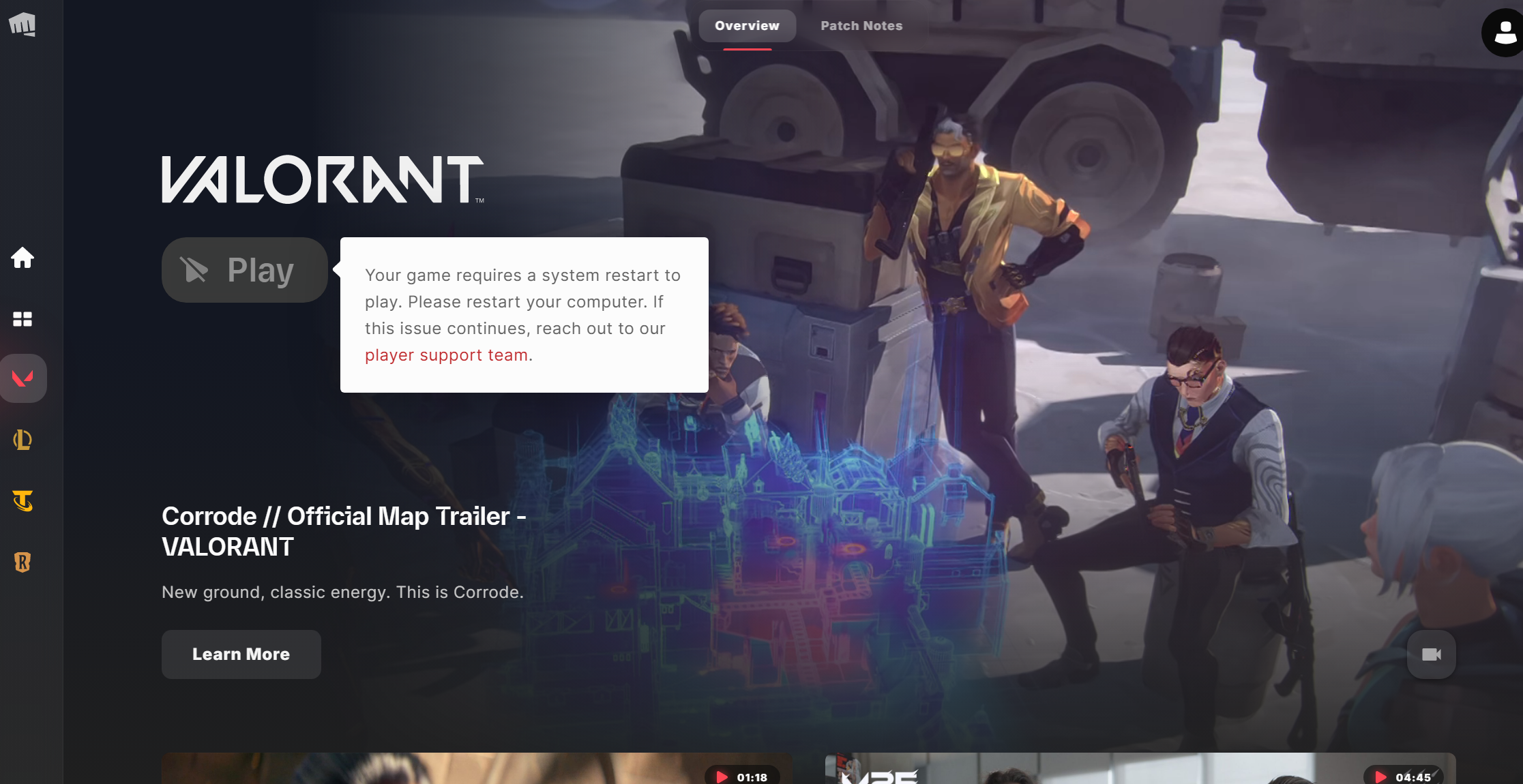Click the disabled Play button
Viewport: 1523px width, 784px height.
(x=245, y=270)
